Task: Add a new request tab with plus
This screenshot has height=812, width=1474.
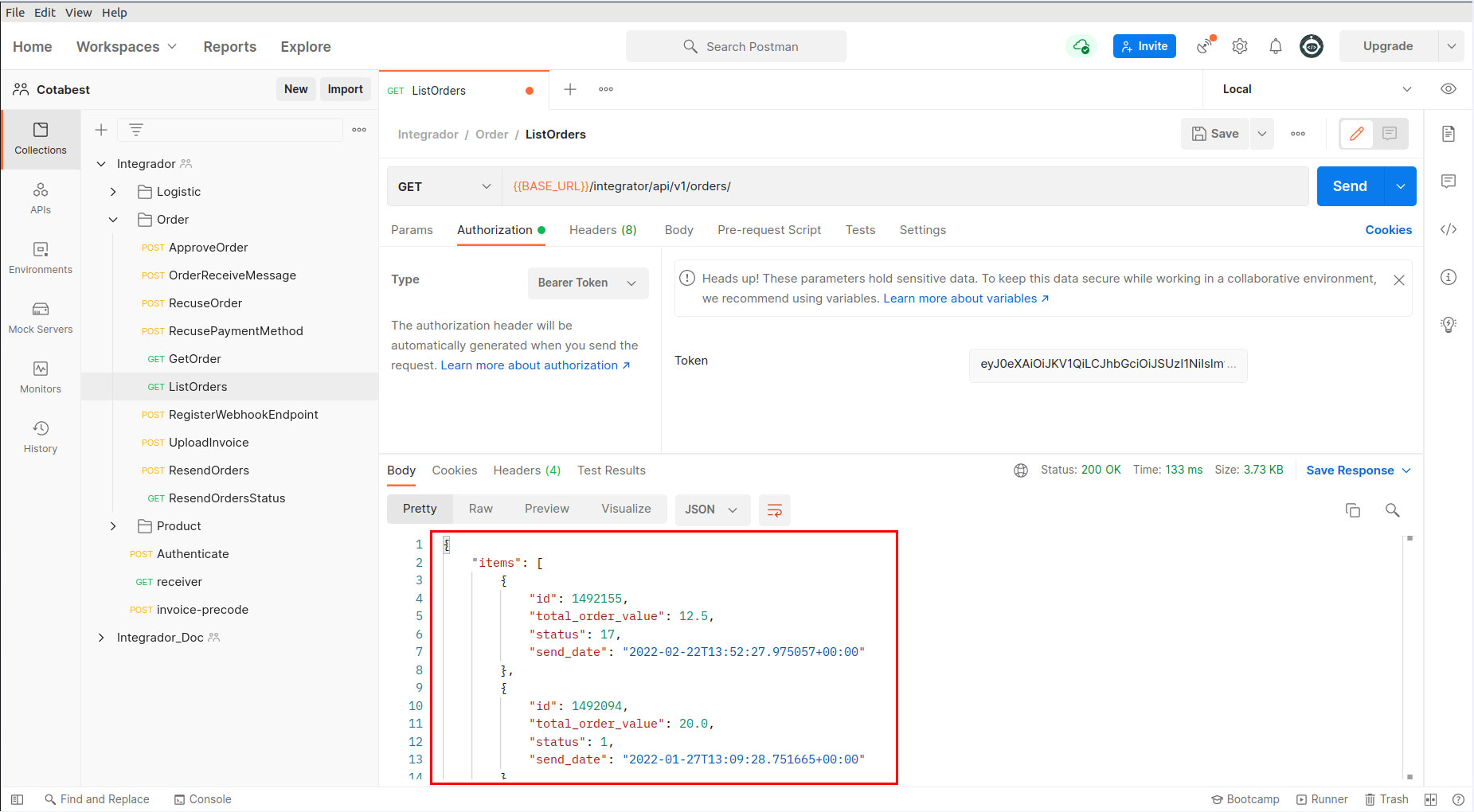Action: pos(570,89)
